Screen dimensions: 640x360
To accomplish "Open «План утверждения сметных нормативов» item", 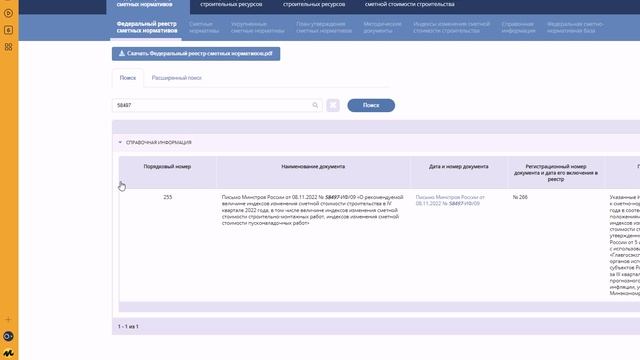I will point(324,27).
